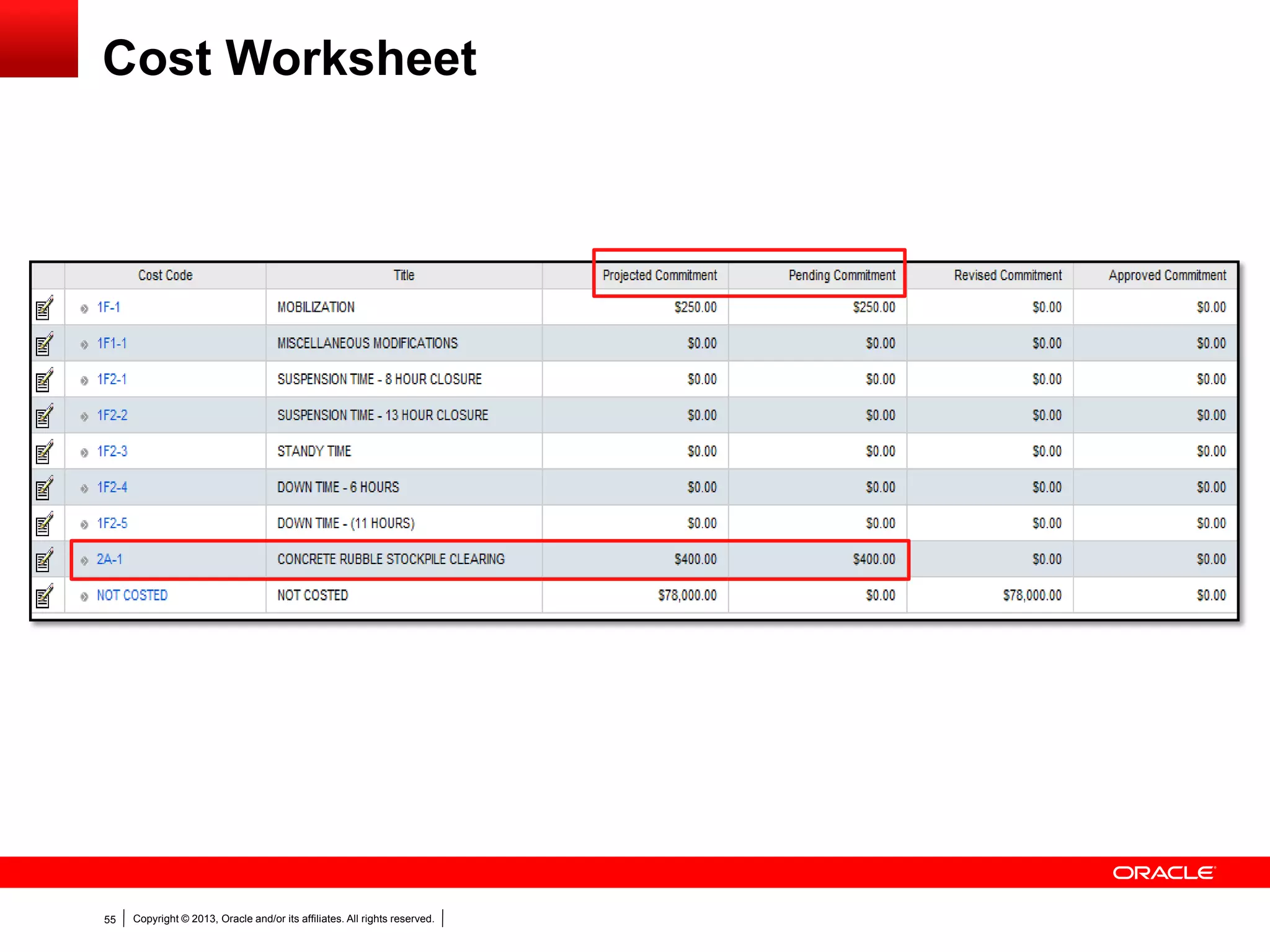Expand the bullet next to 1F-1

pyautogui.click(x=84, y=309)
